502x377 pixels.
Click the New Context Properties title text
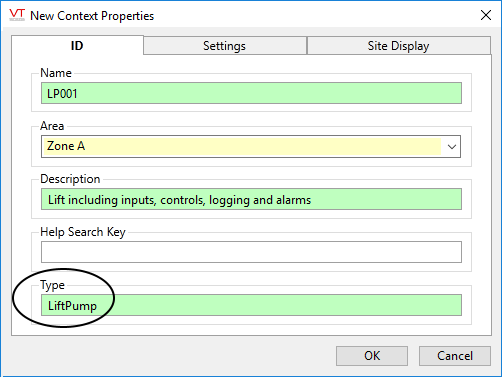[92, 16]
